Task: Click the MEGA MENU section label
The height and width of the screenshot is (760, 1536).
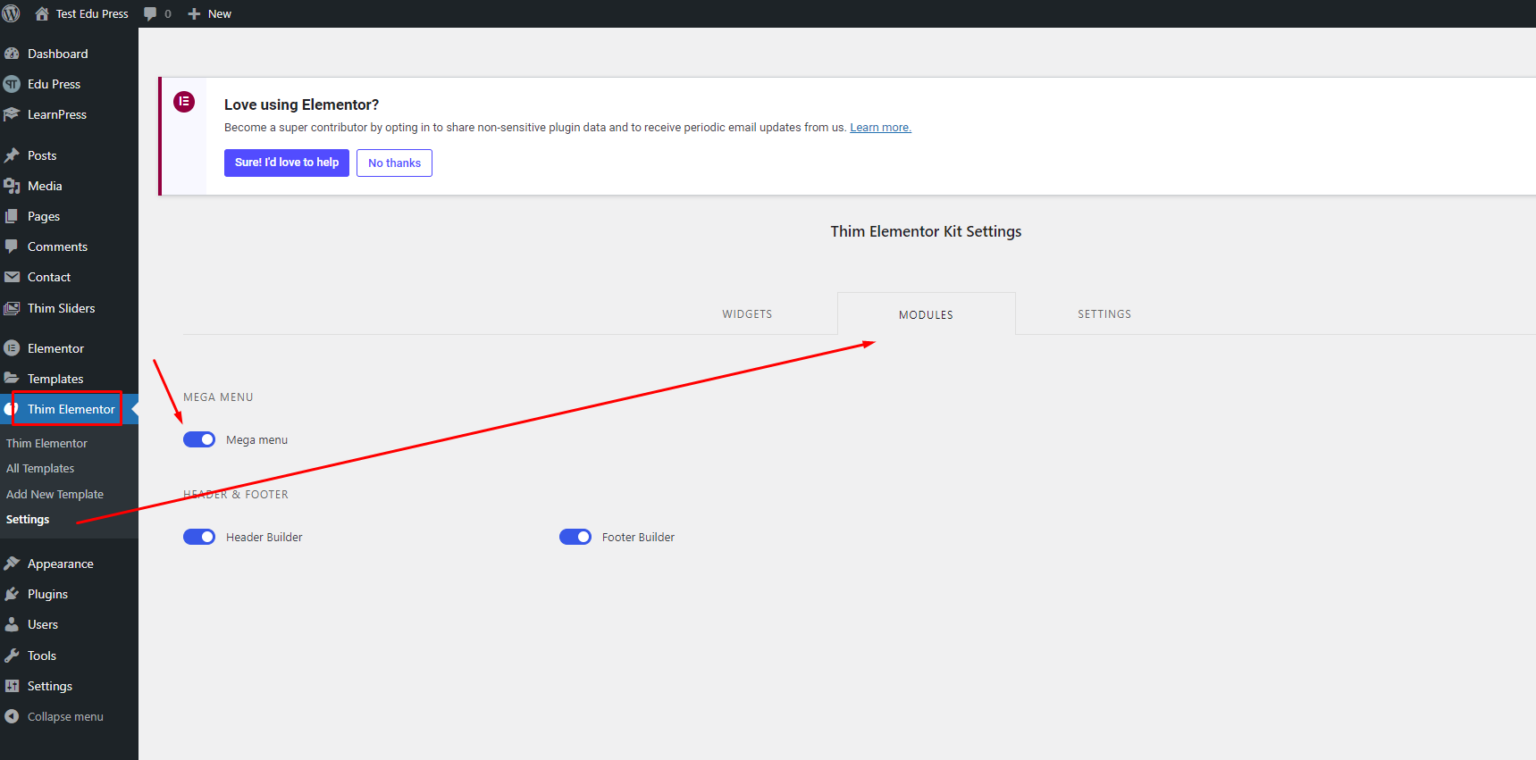Action: (218, 397)
